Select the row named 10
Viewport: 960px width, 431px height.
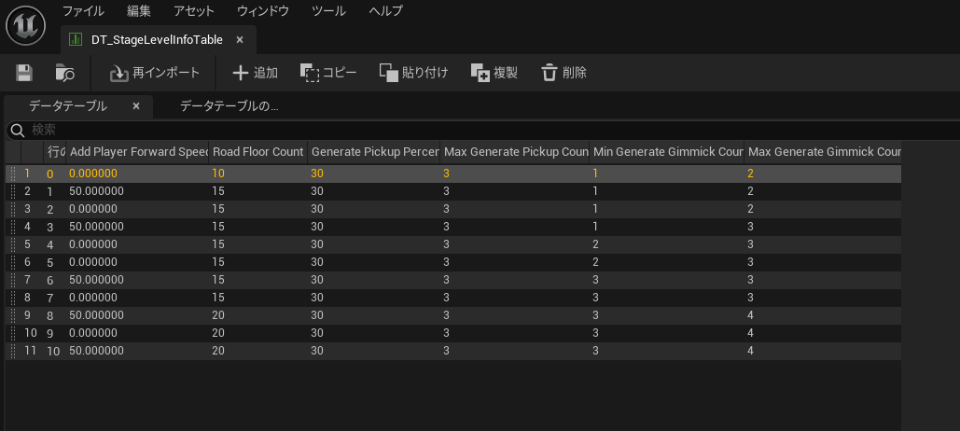click(x=54, y=351)
